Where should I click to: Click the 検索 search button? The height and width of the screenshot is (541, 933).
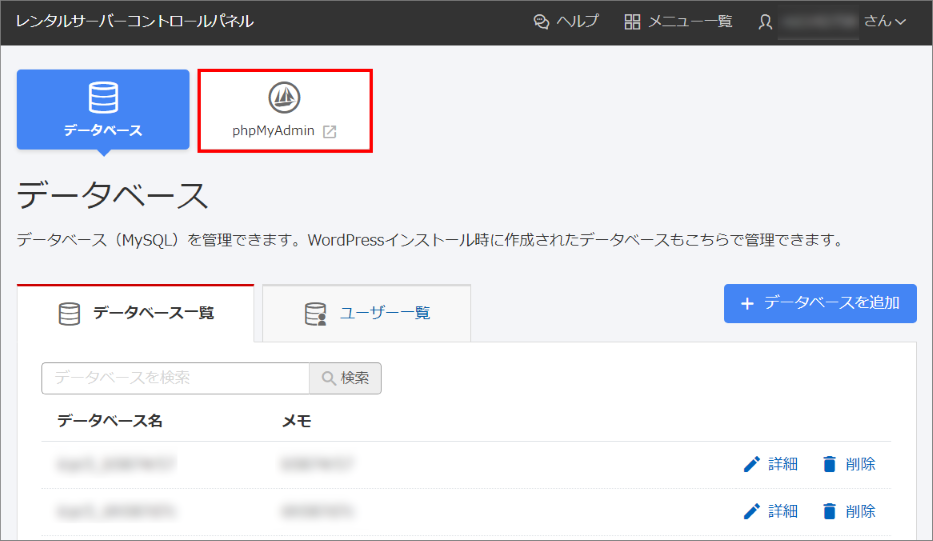pos(346,378)
